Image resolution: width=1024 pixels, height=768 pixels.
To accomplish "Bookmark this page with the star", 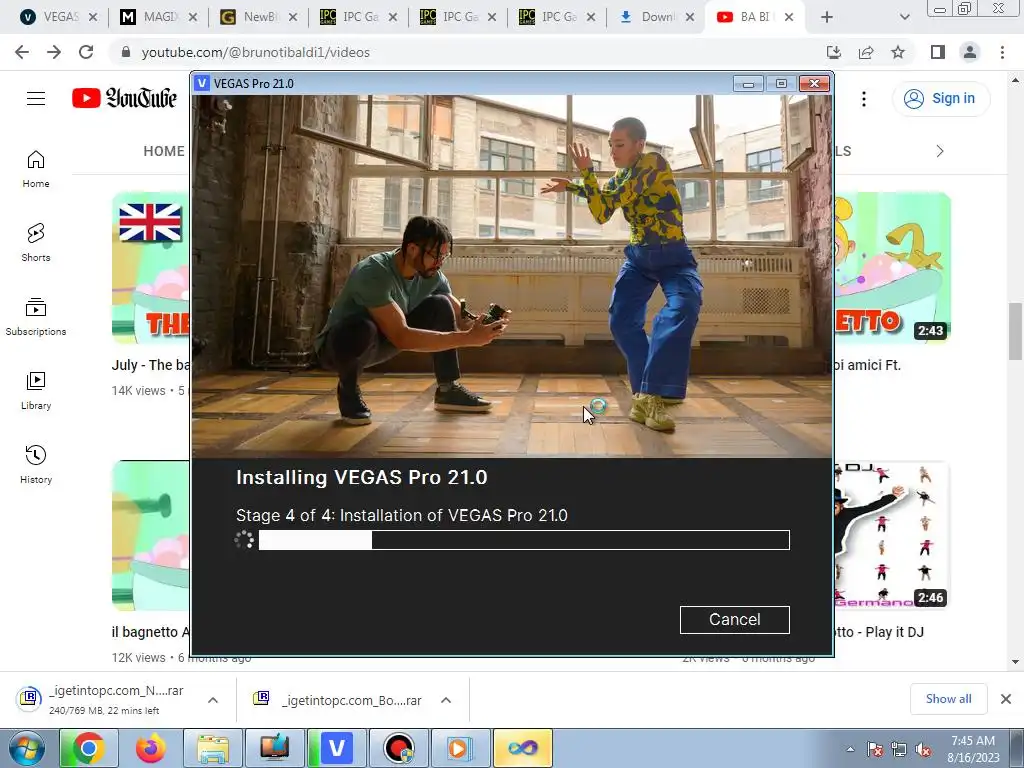I will pyautogui.click(x=898, y=52).
